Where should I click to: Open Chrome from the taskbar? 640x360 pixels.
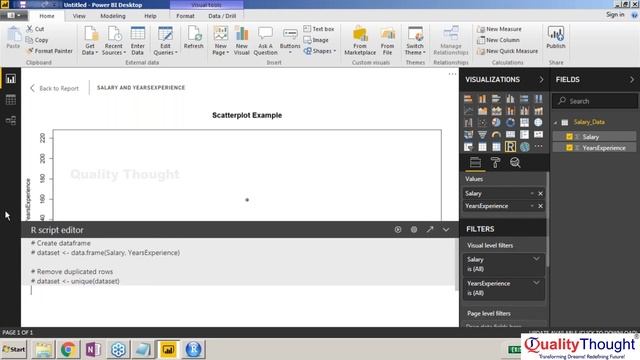[x=68, y=349]
